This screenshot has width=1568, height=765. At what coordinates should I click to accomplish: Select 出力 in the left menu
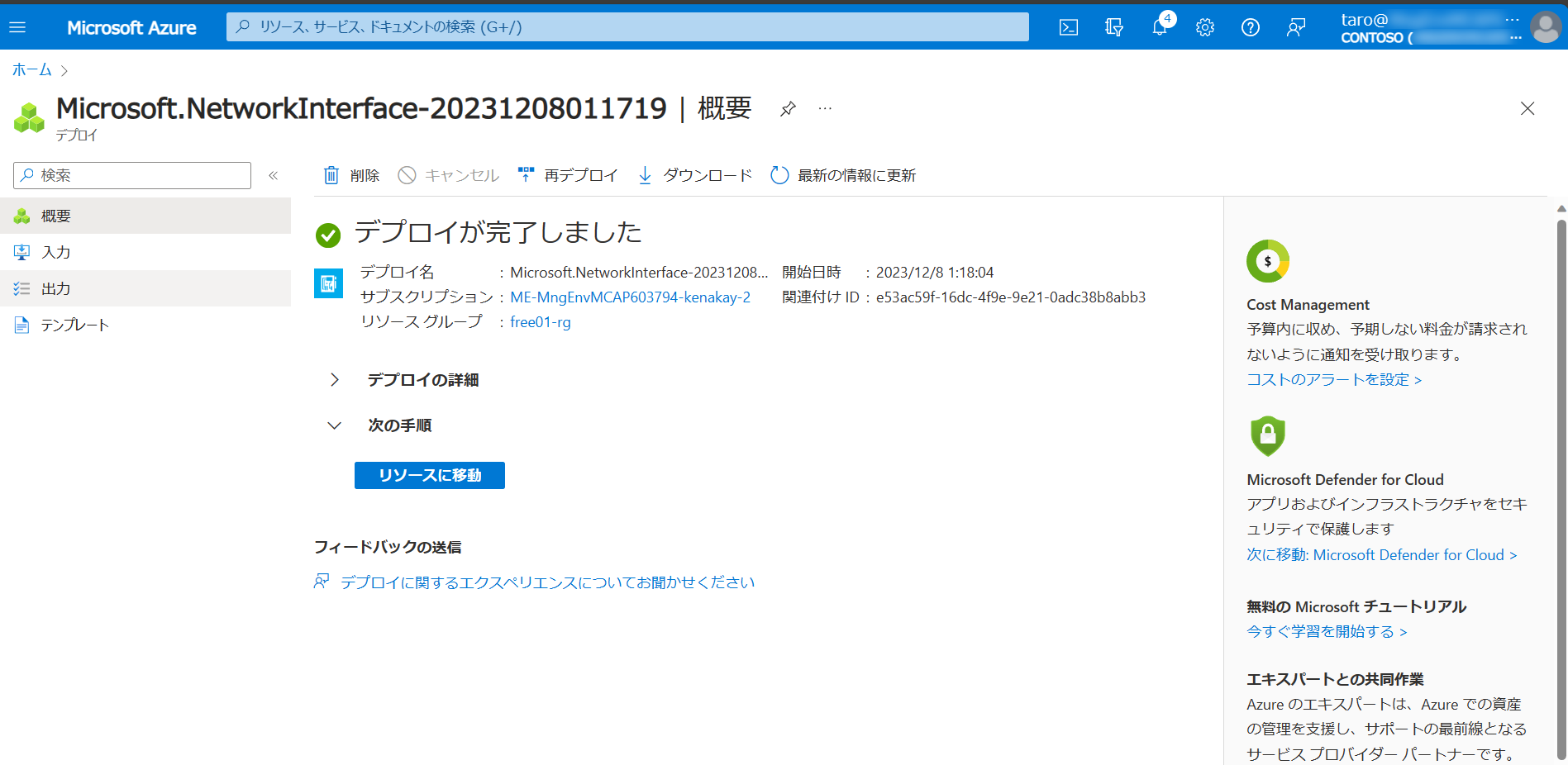(x=145, y=288)
